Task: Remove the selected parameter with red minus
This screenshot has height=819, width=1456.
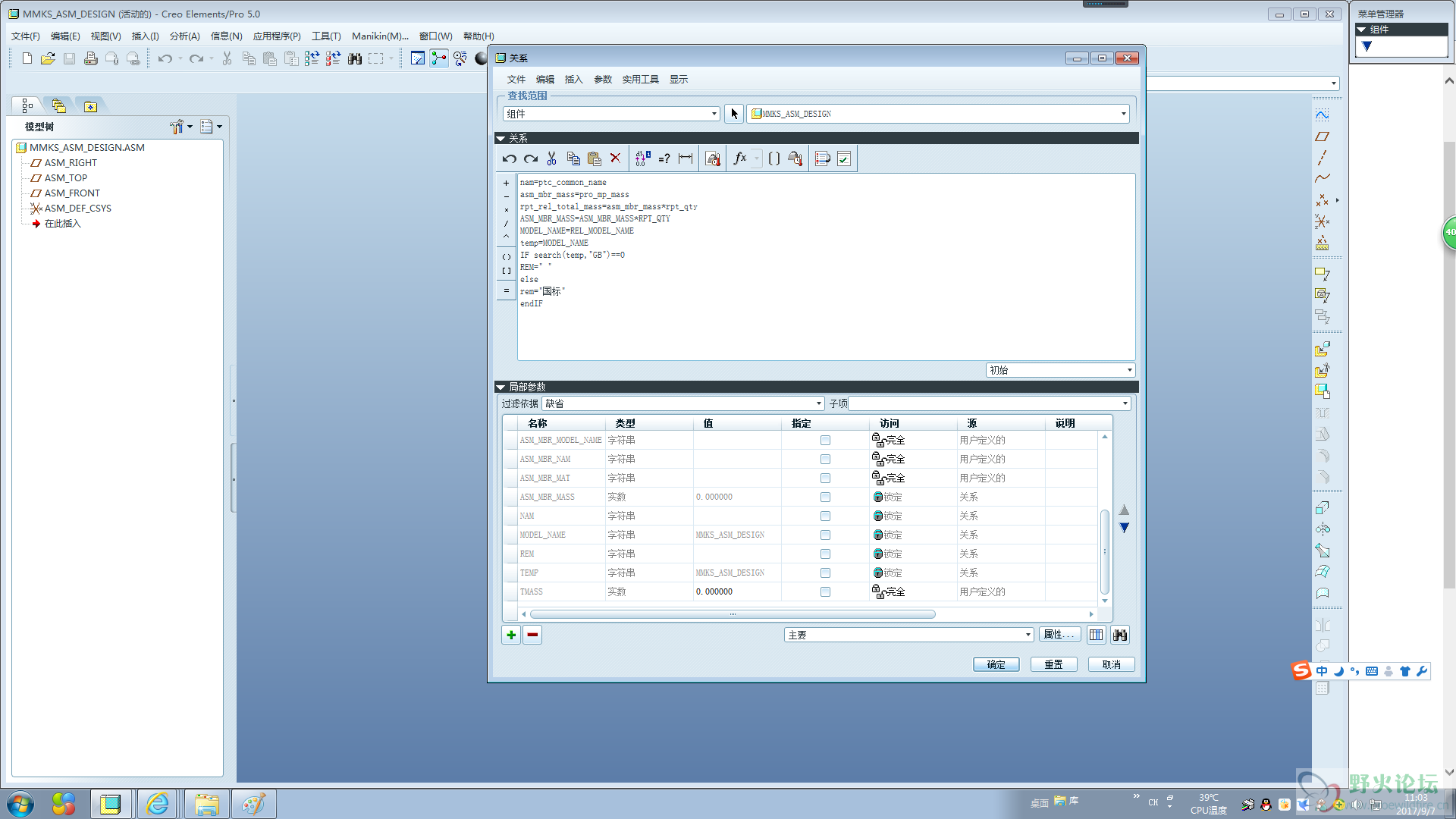Action: click(x=532, y=635)
